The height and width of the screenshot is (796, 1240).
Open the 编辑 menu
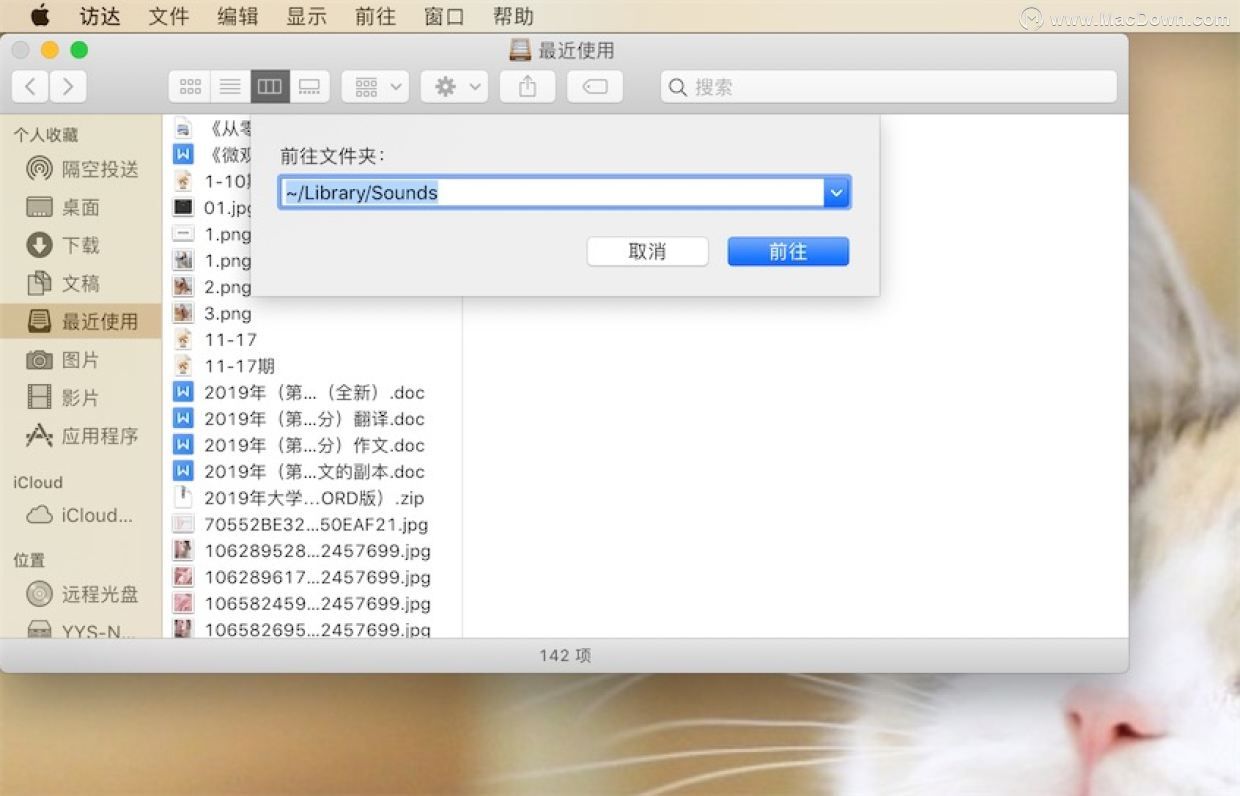coord(237,16)
